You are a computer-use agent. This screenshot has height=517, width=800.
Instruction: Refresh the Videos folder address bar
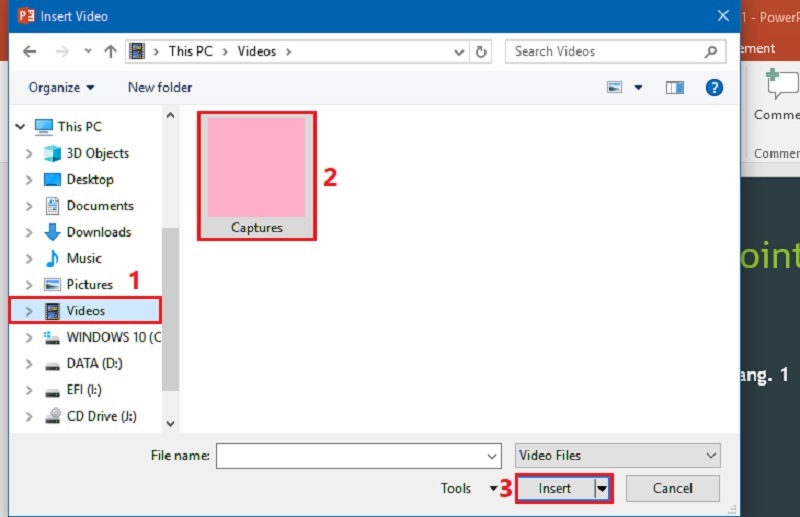coord(482,51)
